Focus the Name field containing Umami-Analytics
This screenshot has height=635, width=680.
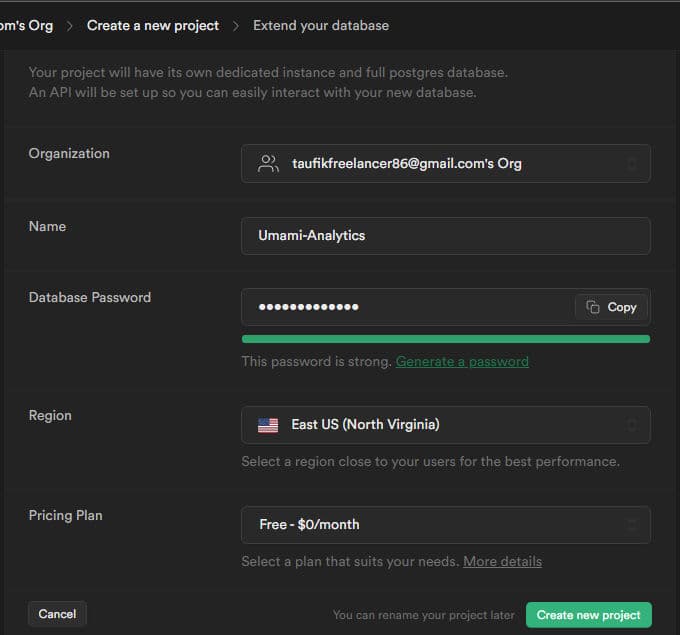445,236
